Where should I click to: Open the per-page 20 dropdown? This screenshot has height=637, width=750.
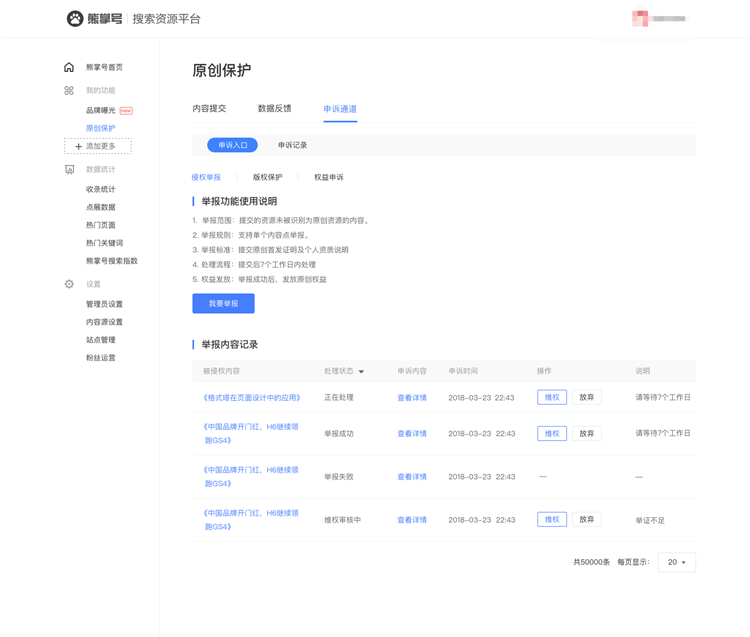pyautogui.click(x=676, y=562)
